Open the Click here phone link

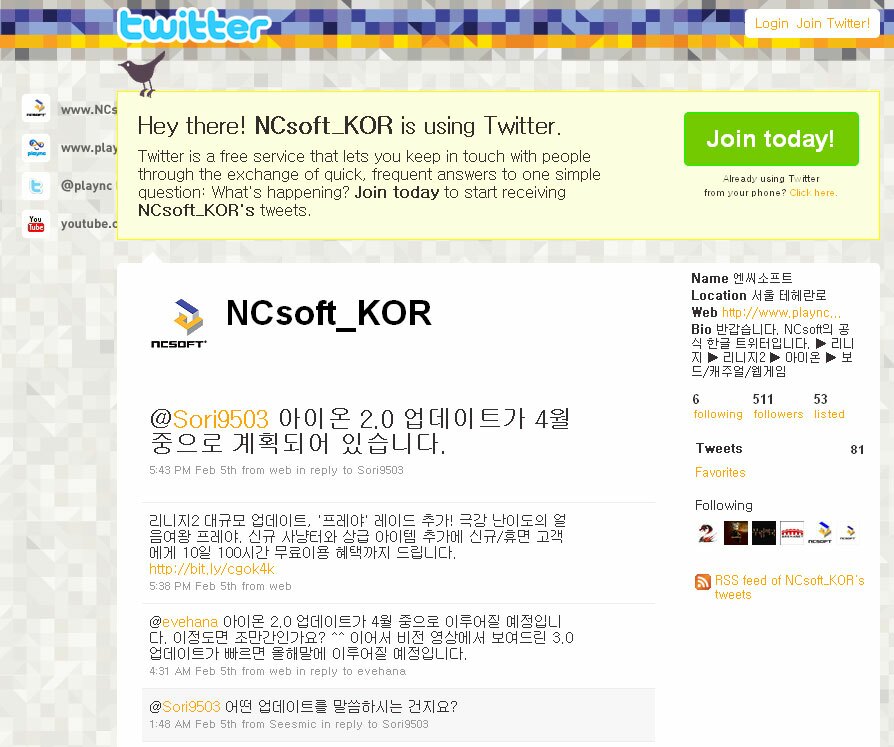(x=813, y=193)
